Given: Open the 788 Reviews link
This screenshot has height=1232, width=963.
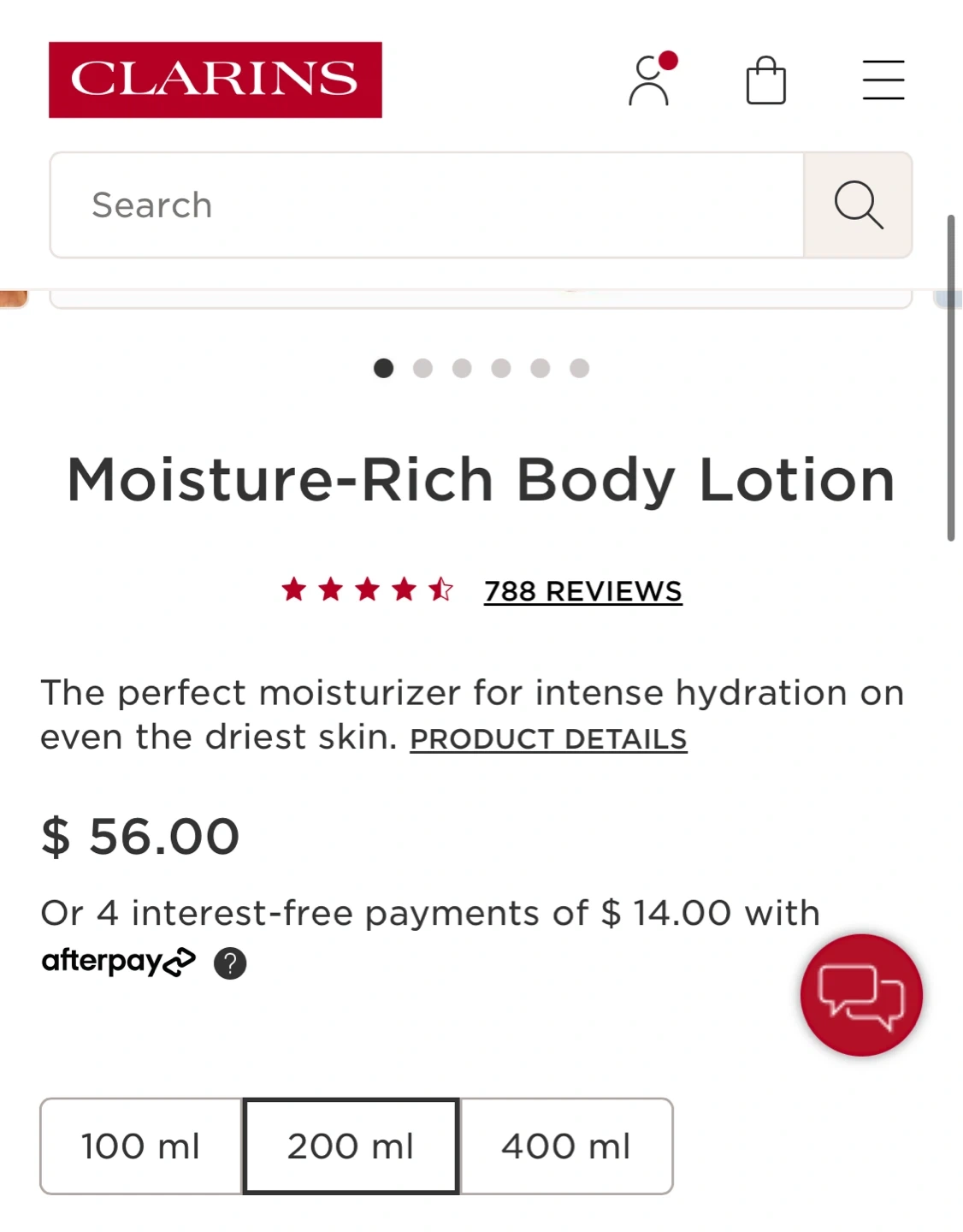Looking at the screenshot, I should [x=582, y=591].
